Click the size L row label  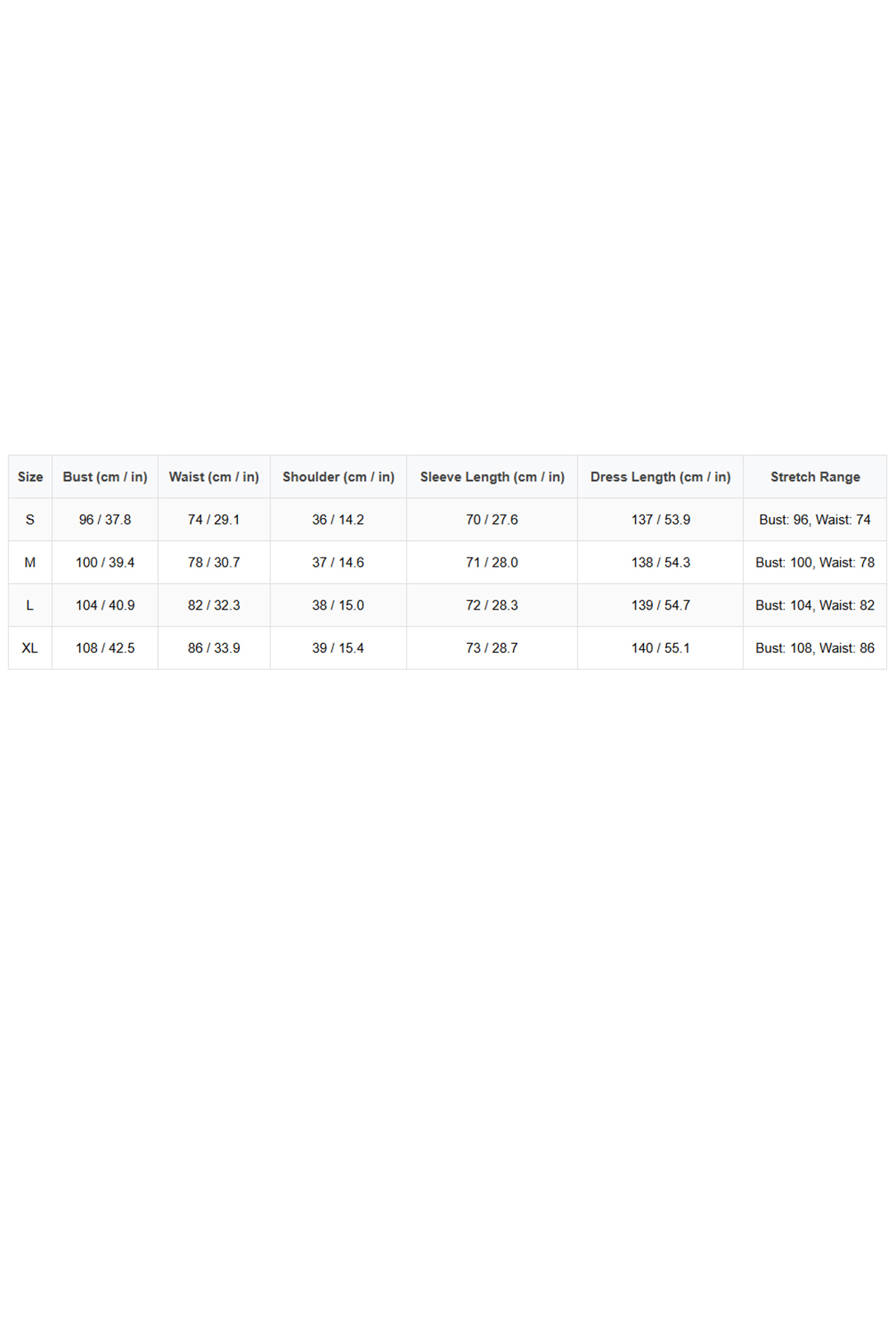pos(30,605)
